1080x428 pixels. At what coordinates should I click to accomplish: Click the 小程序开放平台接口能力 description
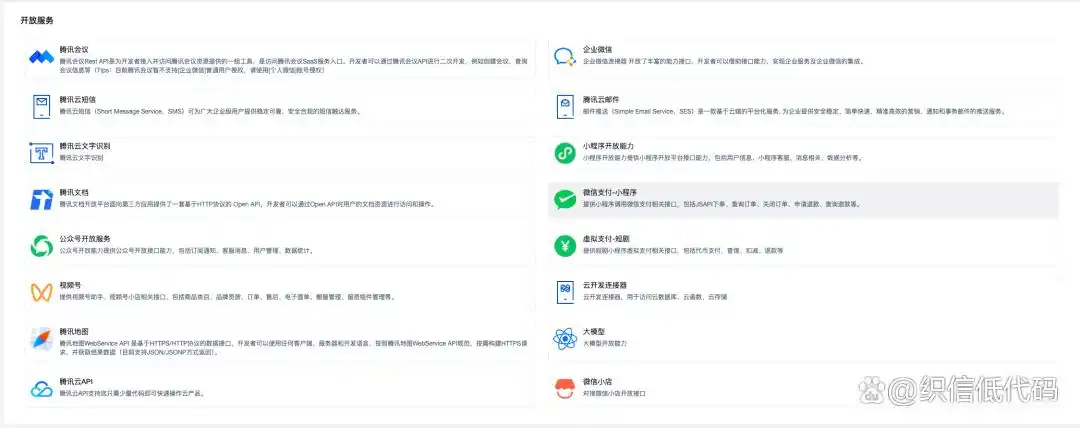pyautogui.click(x=723, y=158)
